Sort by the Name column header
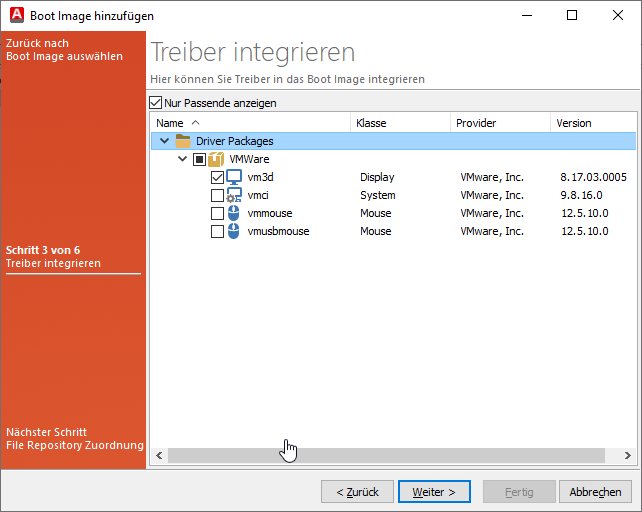The height and width of the screenshot is (512, 642). 251,123
